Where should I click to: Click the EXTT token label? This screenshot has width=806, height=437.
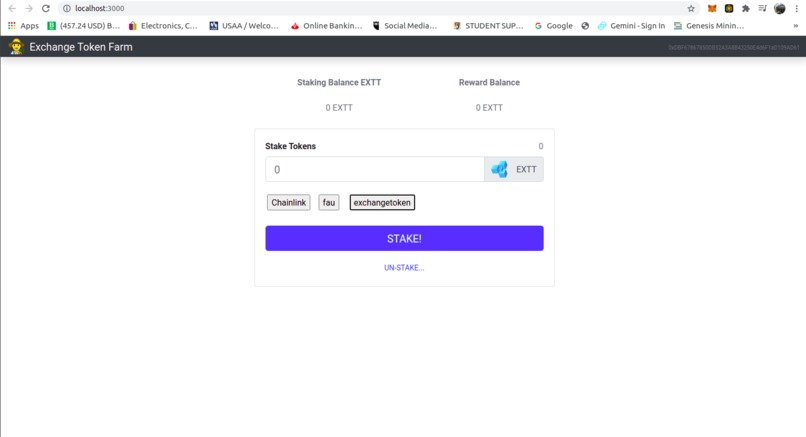coord(526,169)
